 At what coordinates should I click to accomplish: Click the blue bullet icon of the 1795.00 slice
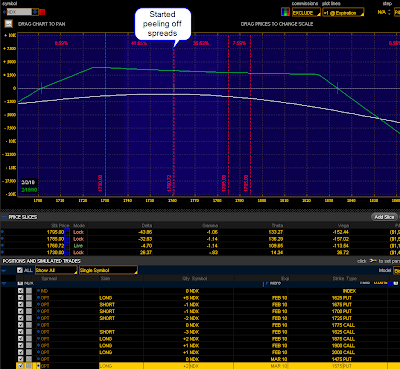[3, 232]
